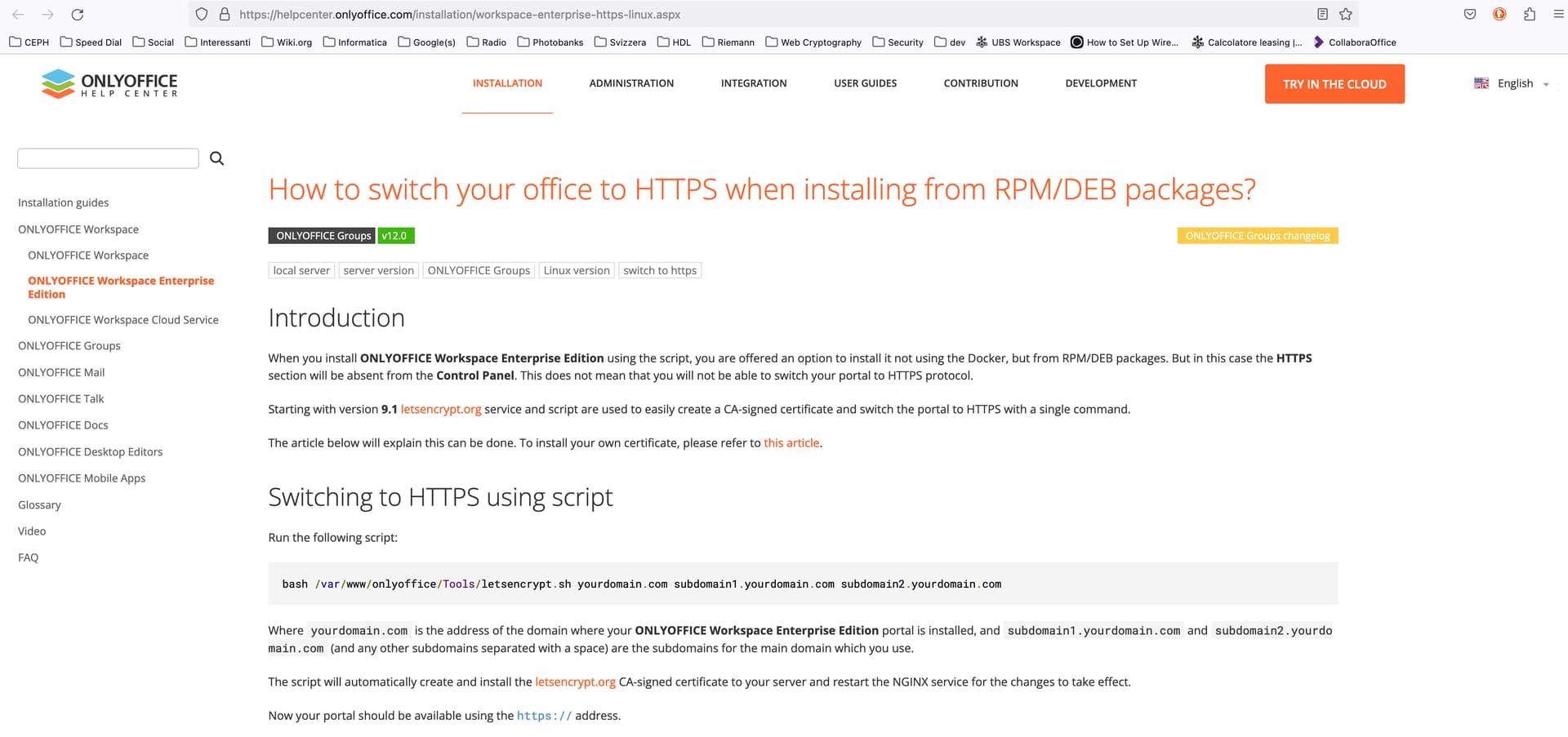
Task: Click the browser address bar URL
Action: click(460, 15)
